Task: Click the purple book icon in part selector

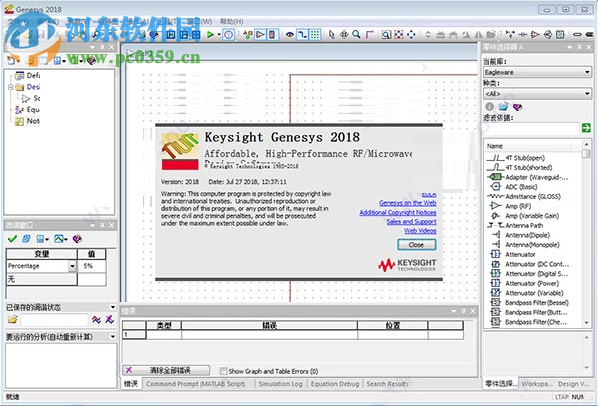Action: coord(518,107)
